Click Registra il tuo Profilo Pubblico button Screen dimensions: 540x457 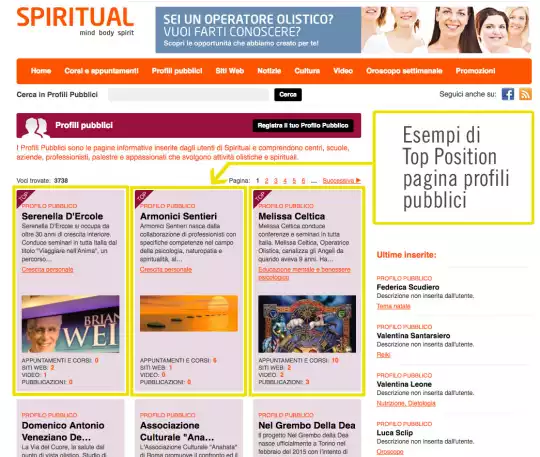(303, 125)
